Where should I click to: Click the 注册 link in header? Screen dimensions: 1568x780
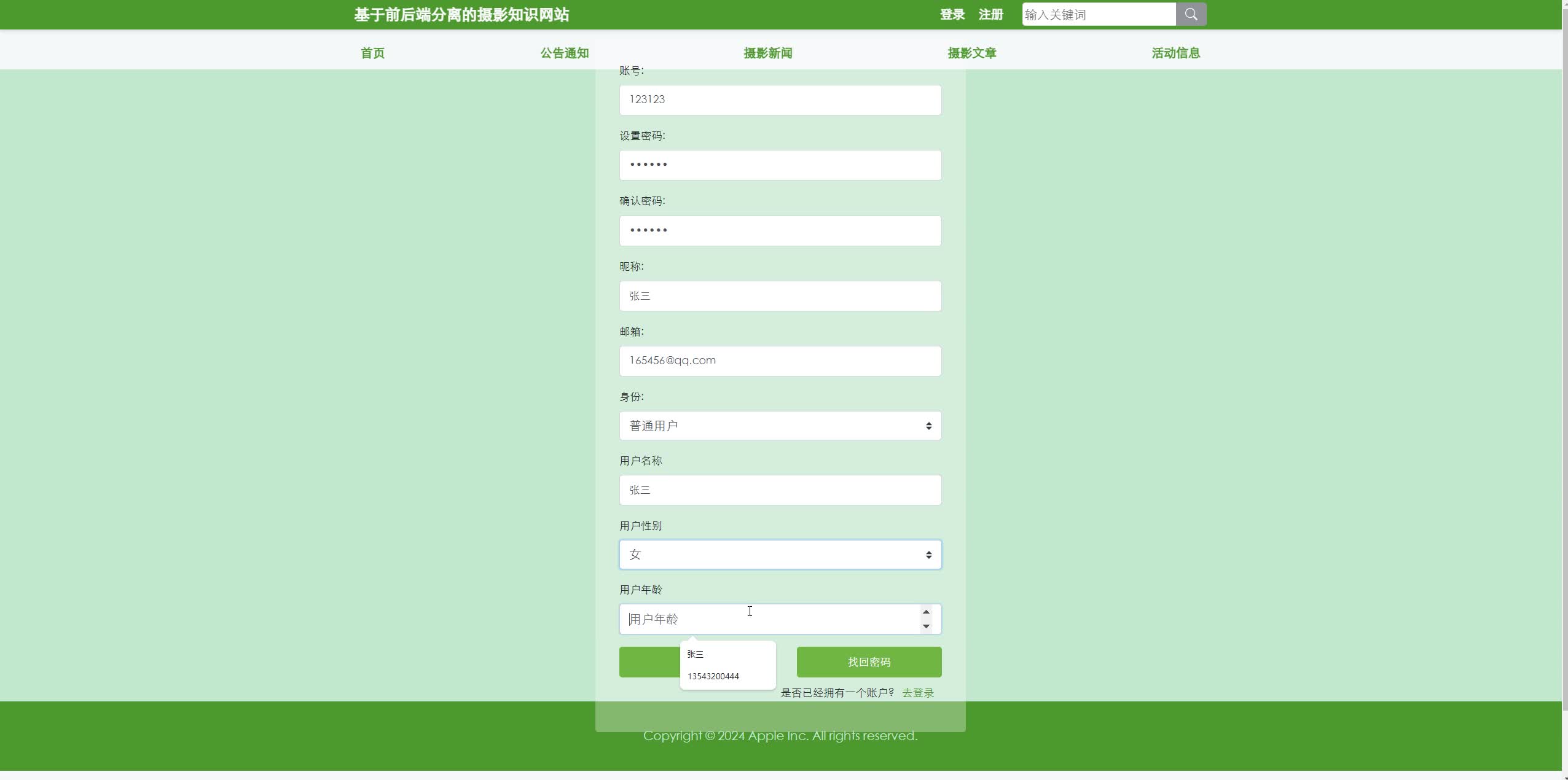(990, 14)
